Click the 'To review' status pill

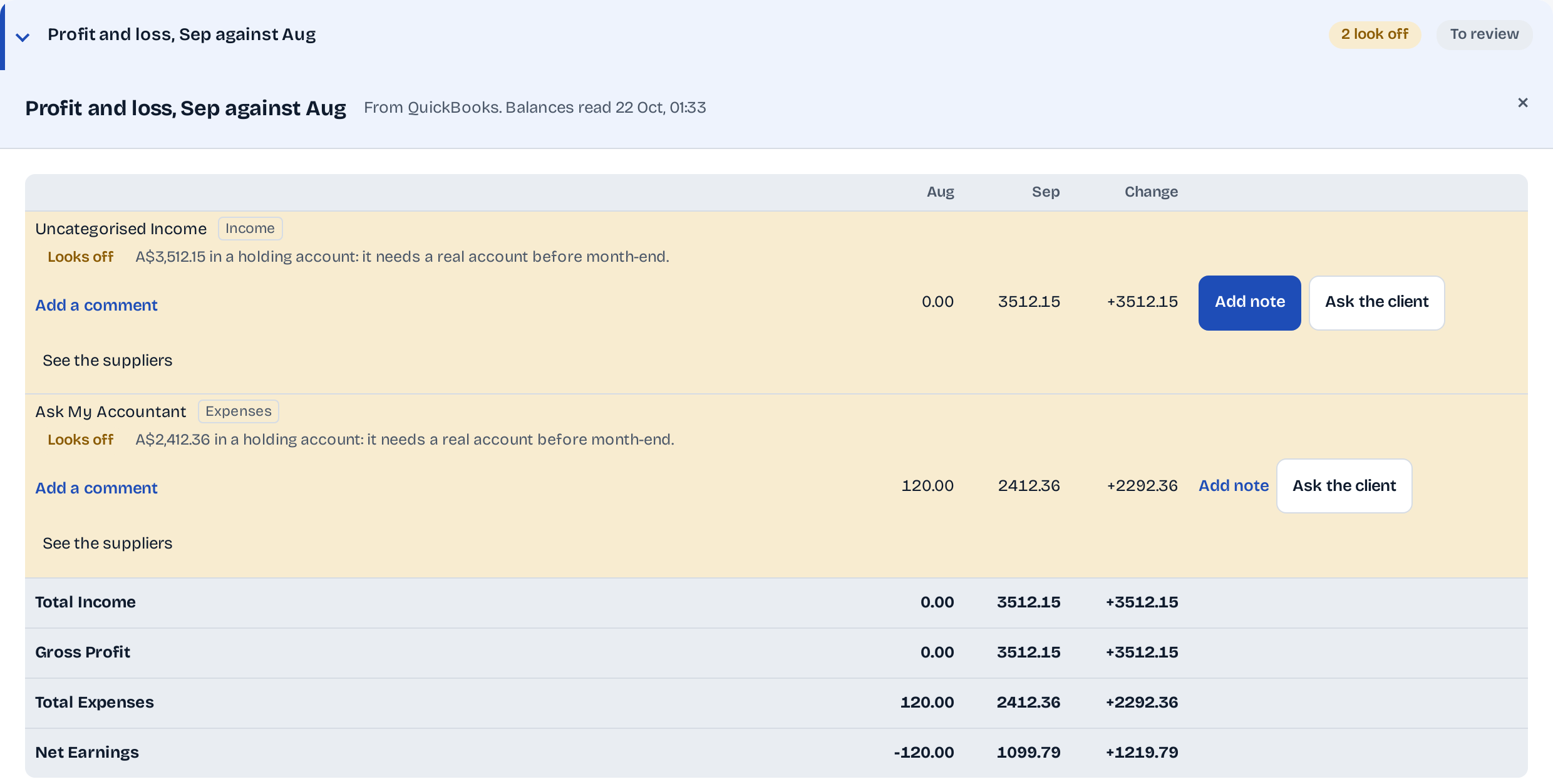pos(1484,34)
